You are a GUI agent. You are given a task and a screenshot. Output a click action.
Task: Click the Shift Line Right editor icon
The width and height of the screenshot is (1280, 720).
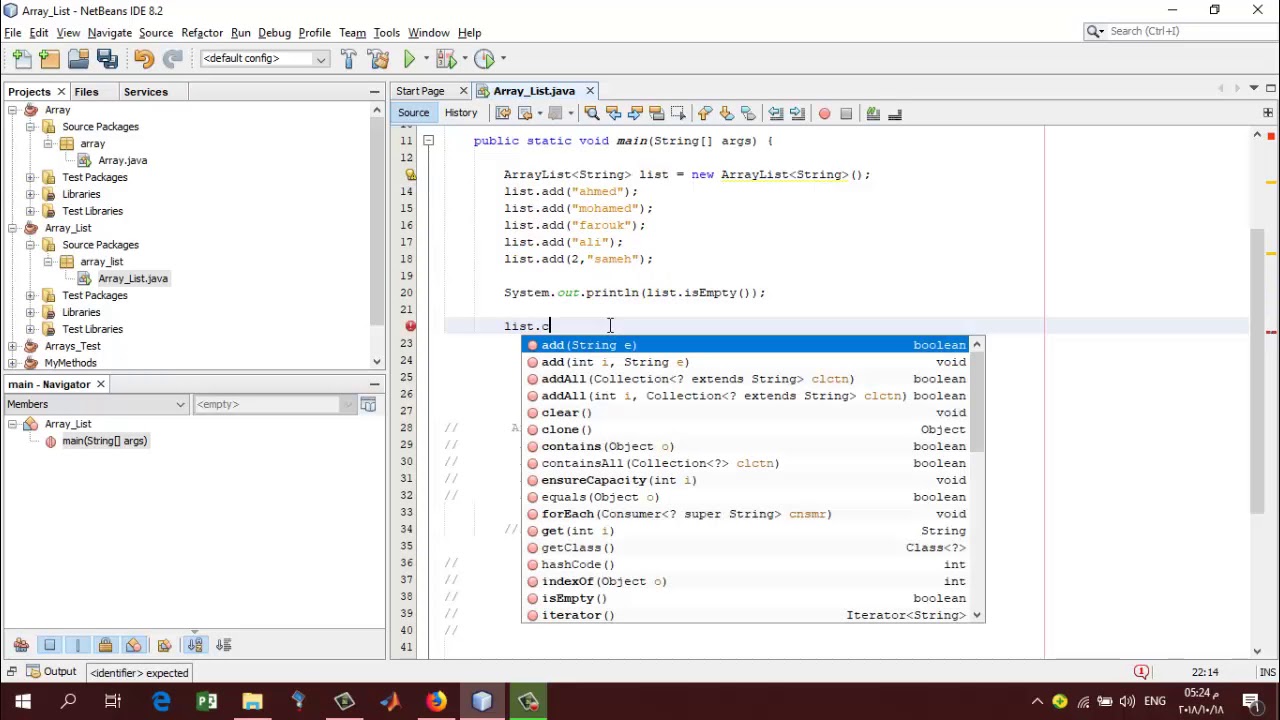(x=797, y=114)
